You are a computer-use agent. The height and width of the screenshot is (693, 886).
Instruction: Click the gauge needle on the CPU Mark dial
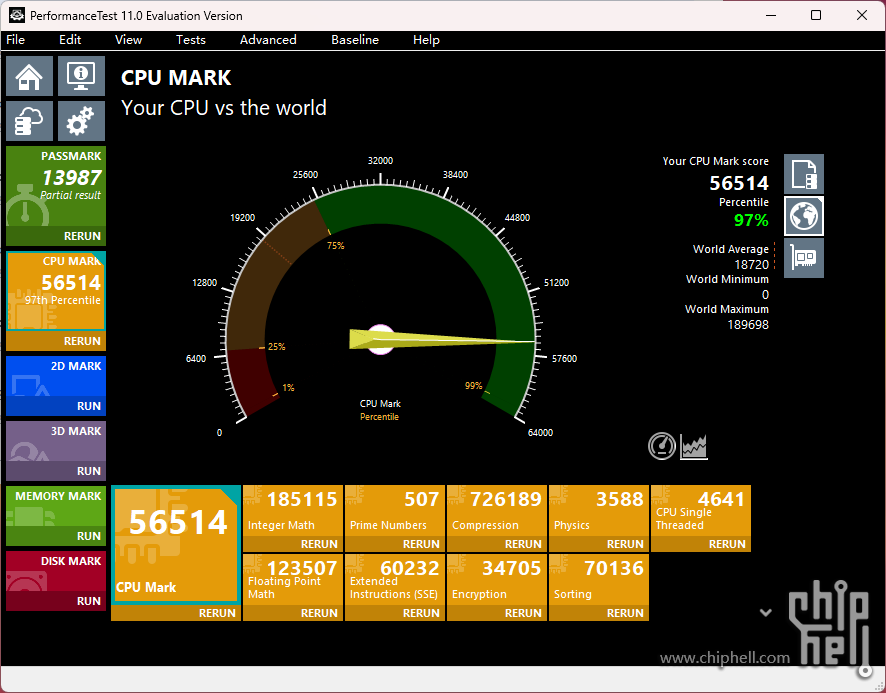click(x=442, y=339)
